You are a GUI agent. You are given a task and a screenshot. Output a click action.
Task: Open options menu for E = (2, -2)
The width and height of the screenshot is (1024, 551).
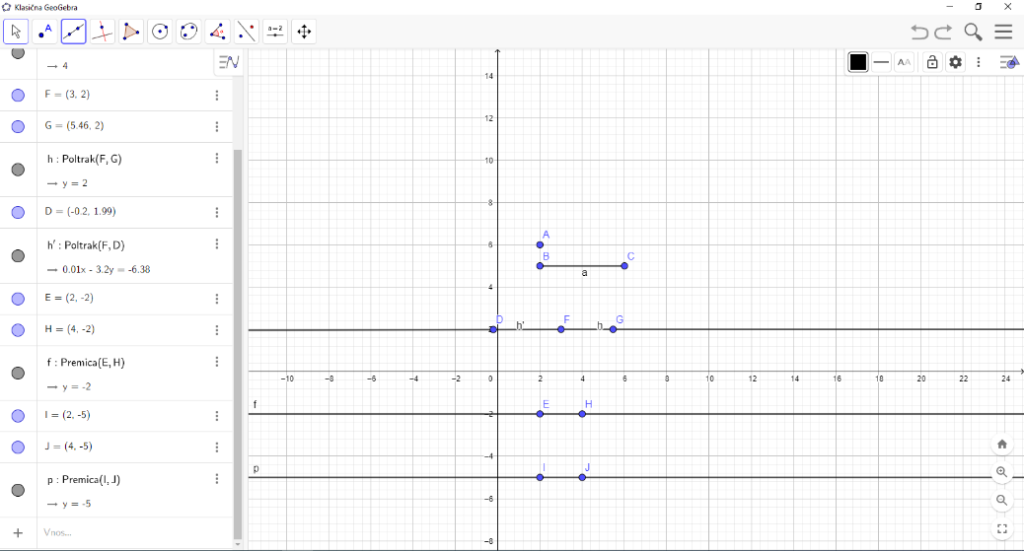coord(217,299)
